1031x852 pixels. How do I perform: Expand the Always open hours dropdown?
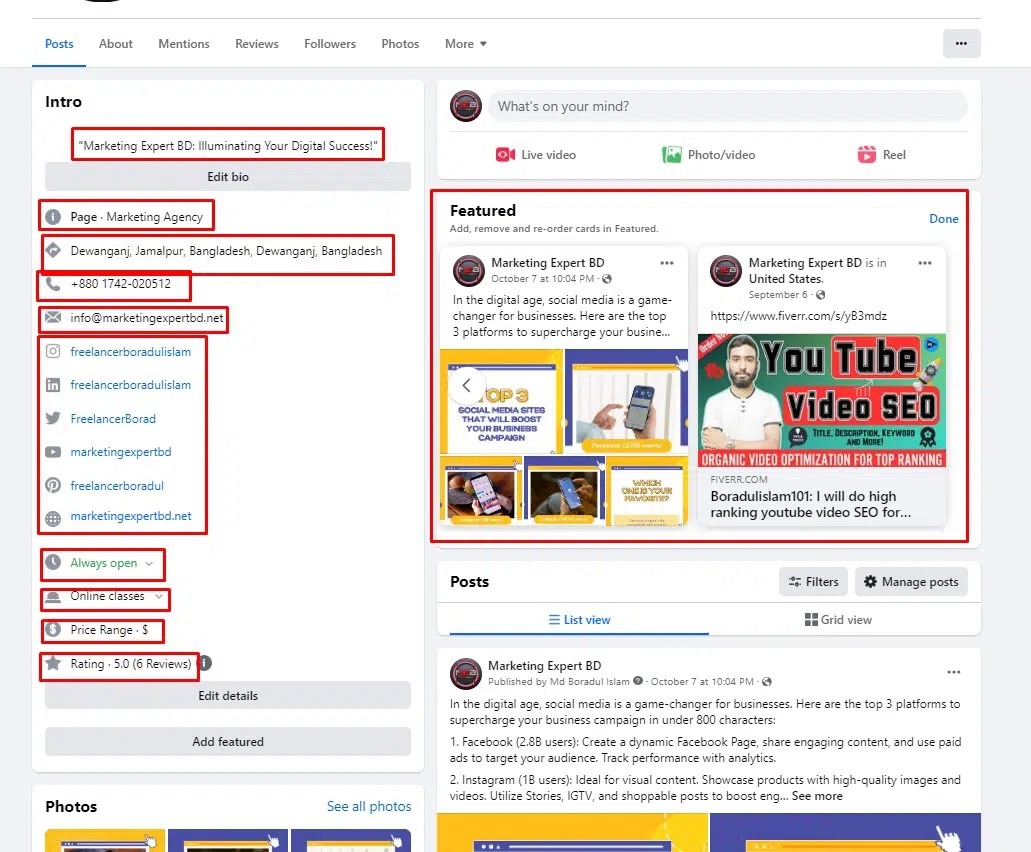point(149,564)
